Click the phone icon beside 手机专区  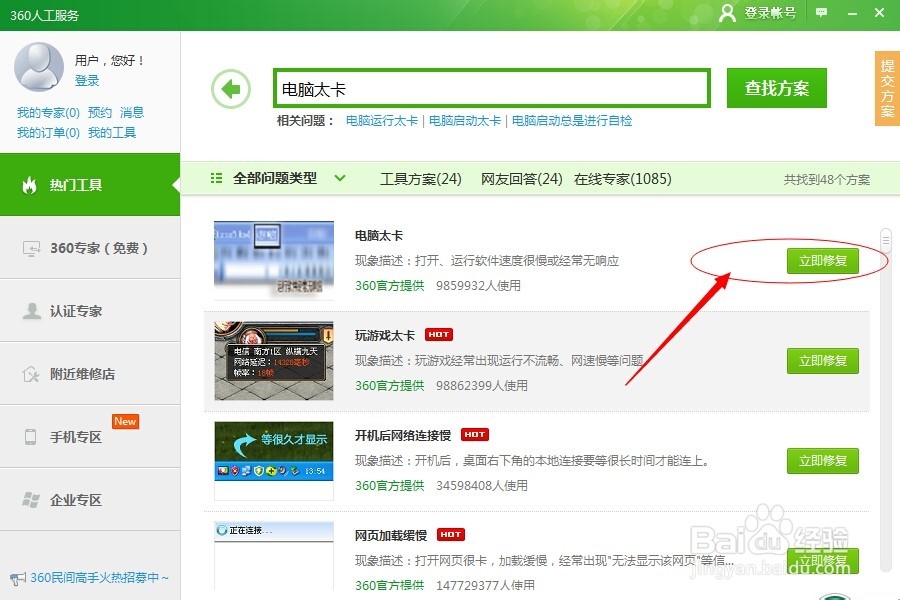[30, 437]
